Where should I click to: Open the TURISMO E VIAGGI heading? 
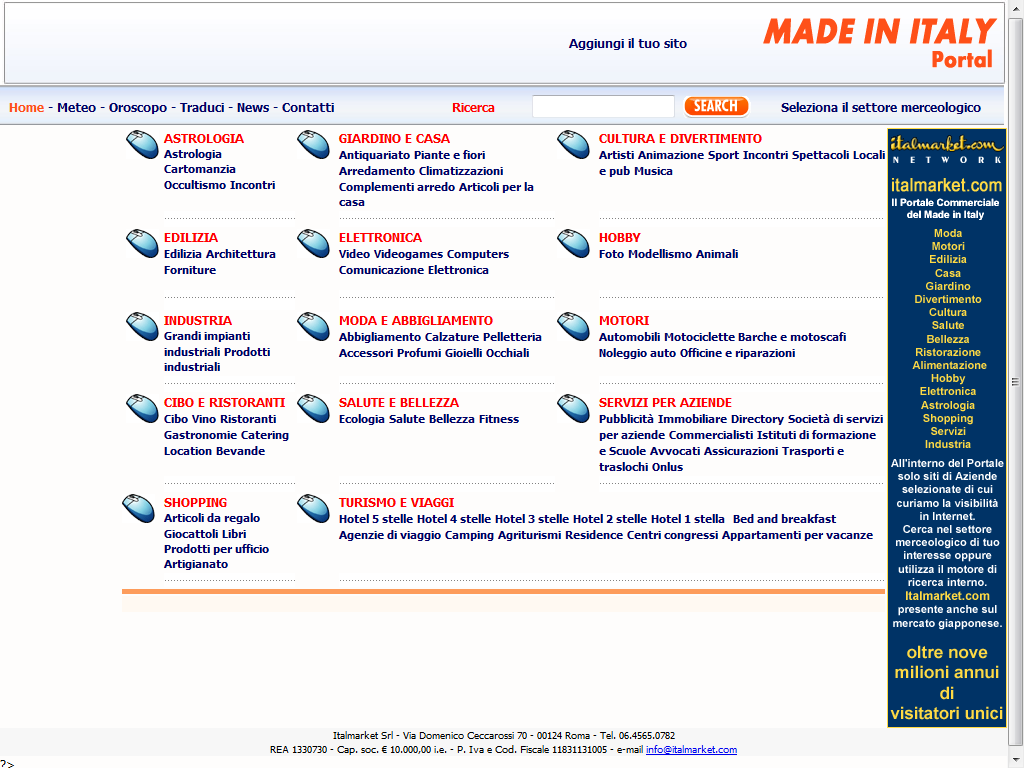click(396, 503)
